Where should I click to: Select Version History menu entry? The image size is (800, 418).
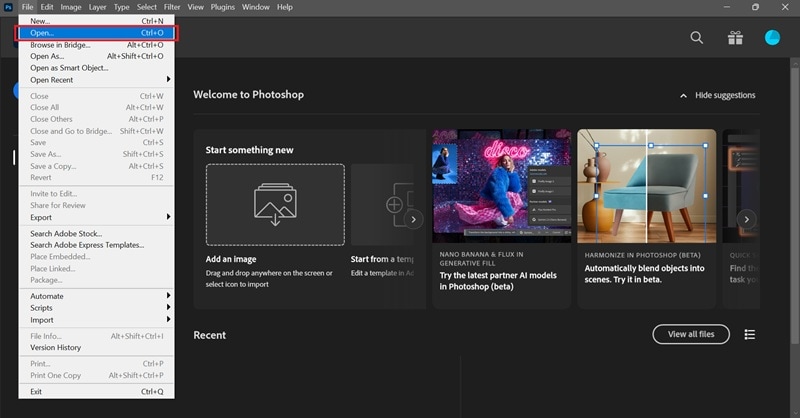tap(96, 348)
